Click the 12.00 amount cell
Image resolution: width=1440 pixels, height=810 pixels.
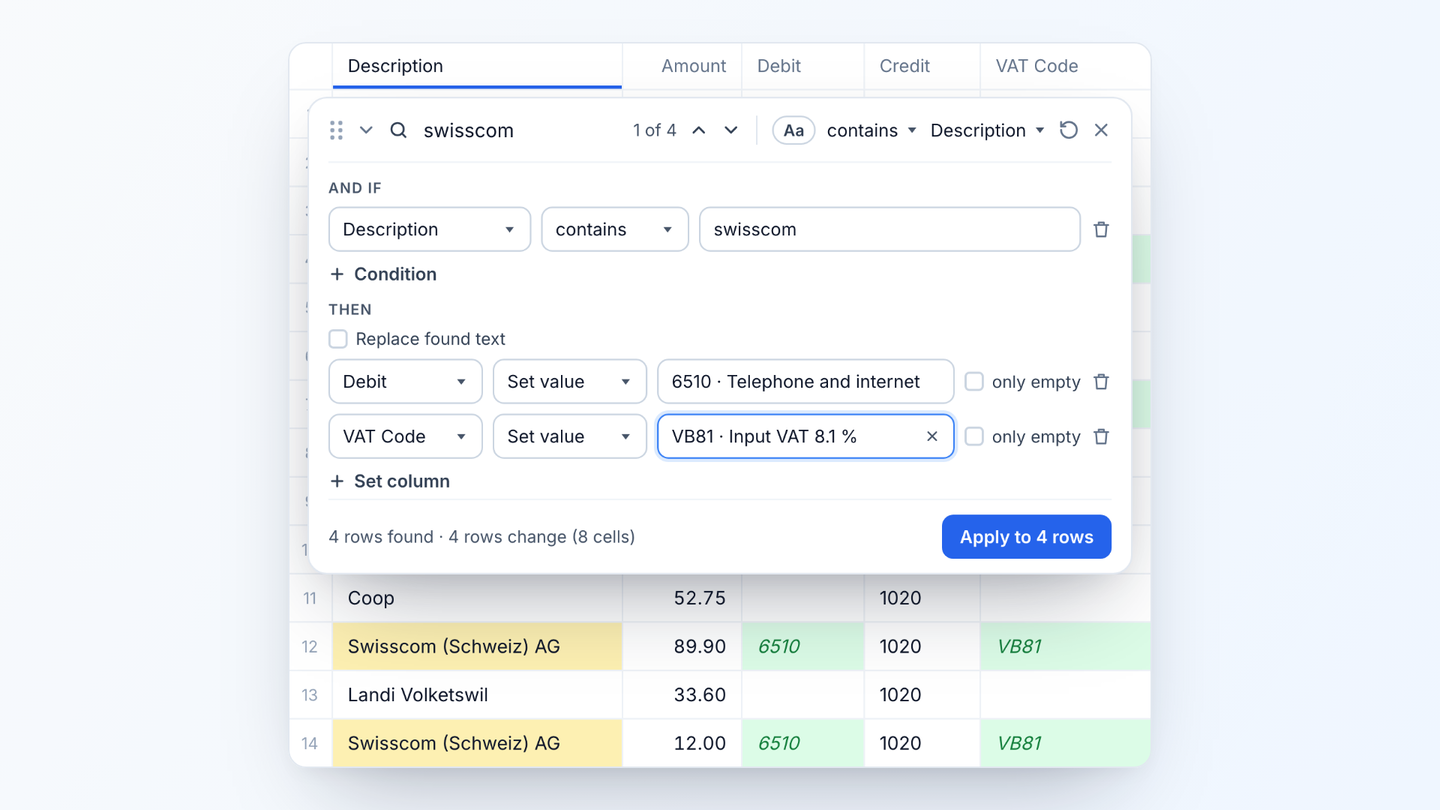(x=682, y=743)
